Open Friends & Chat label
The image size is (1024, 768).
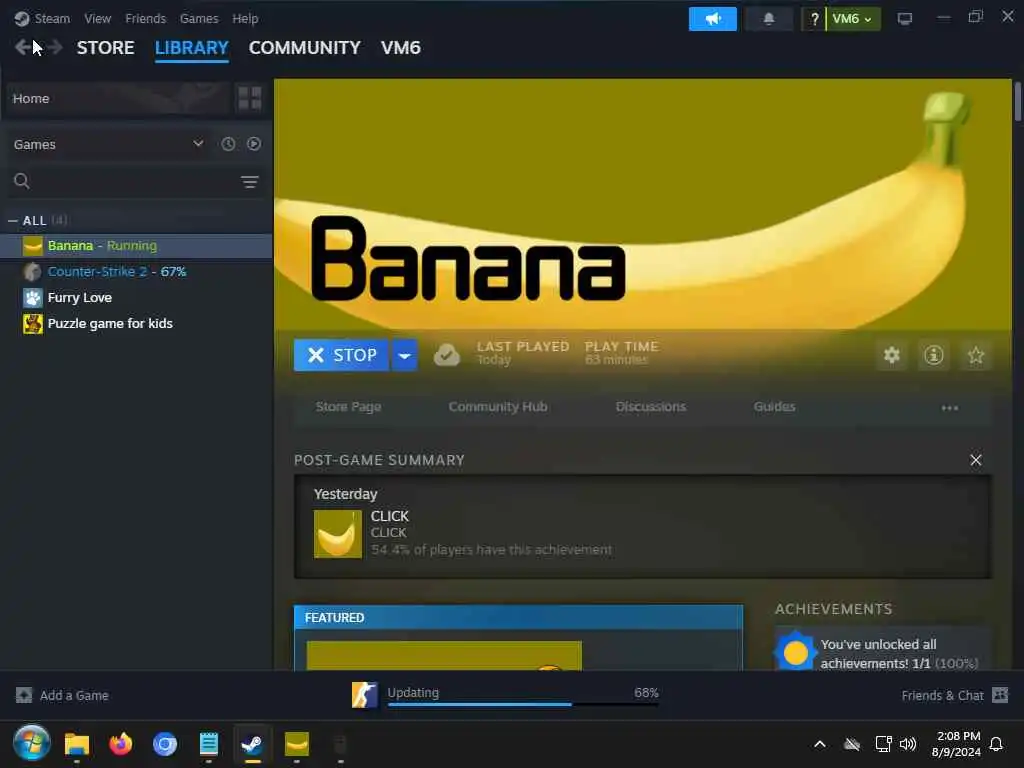coord(942,696)
